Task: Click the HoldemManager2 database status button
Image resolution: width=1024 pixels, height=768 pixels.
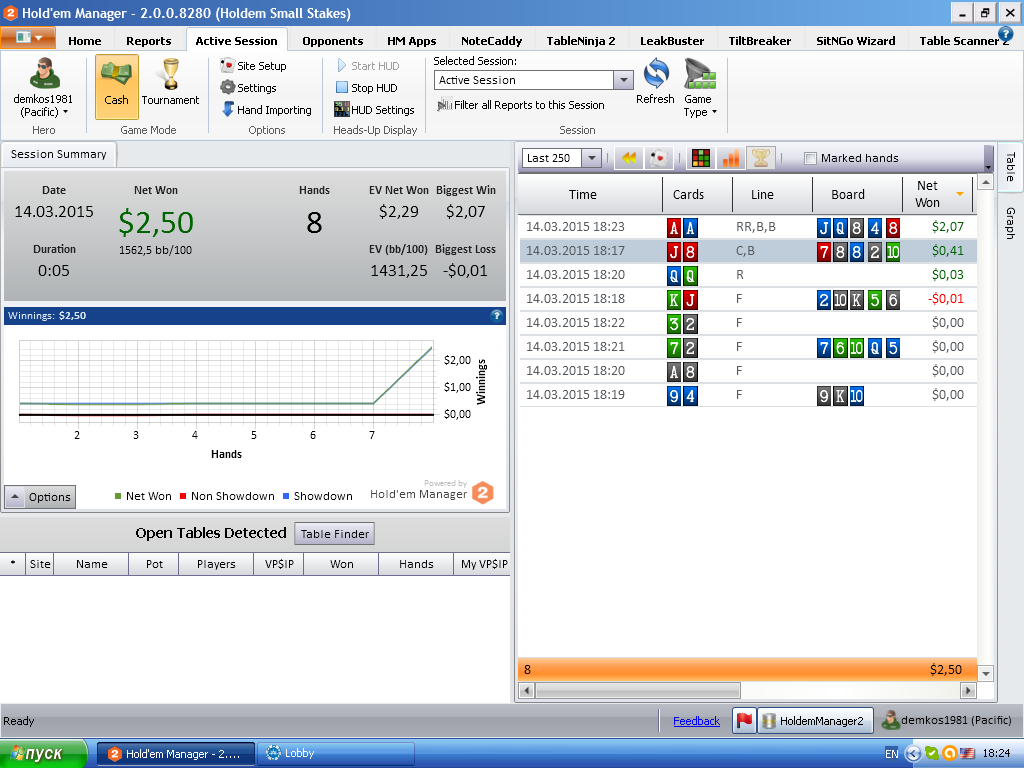Action: 815,720
